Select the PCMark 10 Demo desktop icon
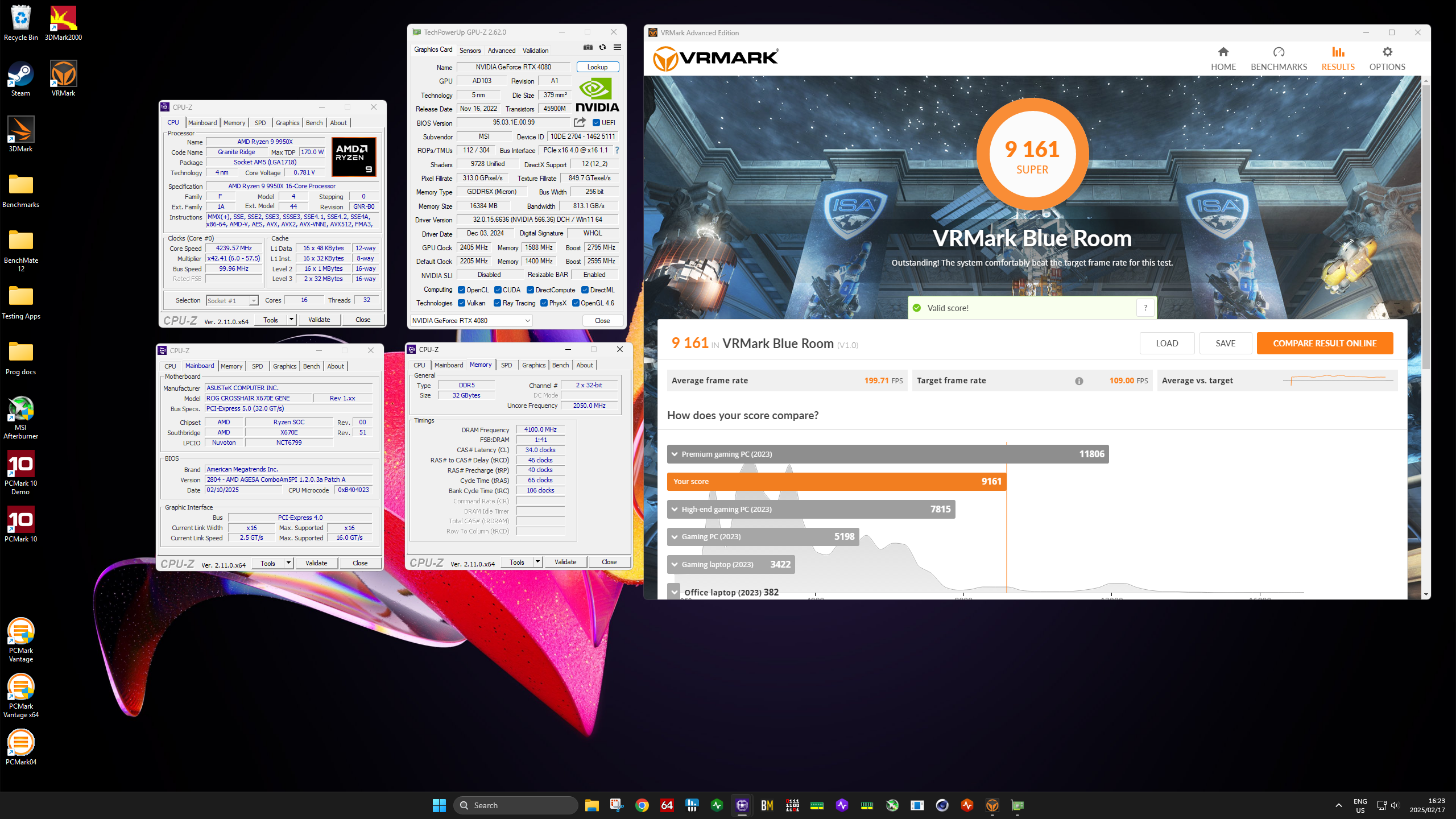 (x=21, y=473)
